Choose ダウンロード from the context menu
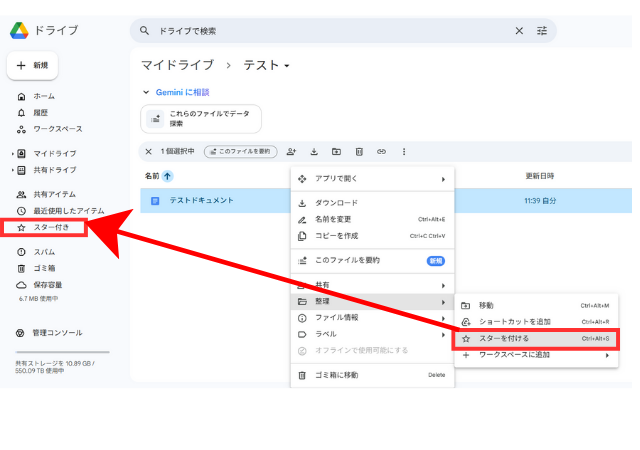Image resolution: width=640 pixels, height=450 pixels. (336, 203)
